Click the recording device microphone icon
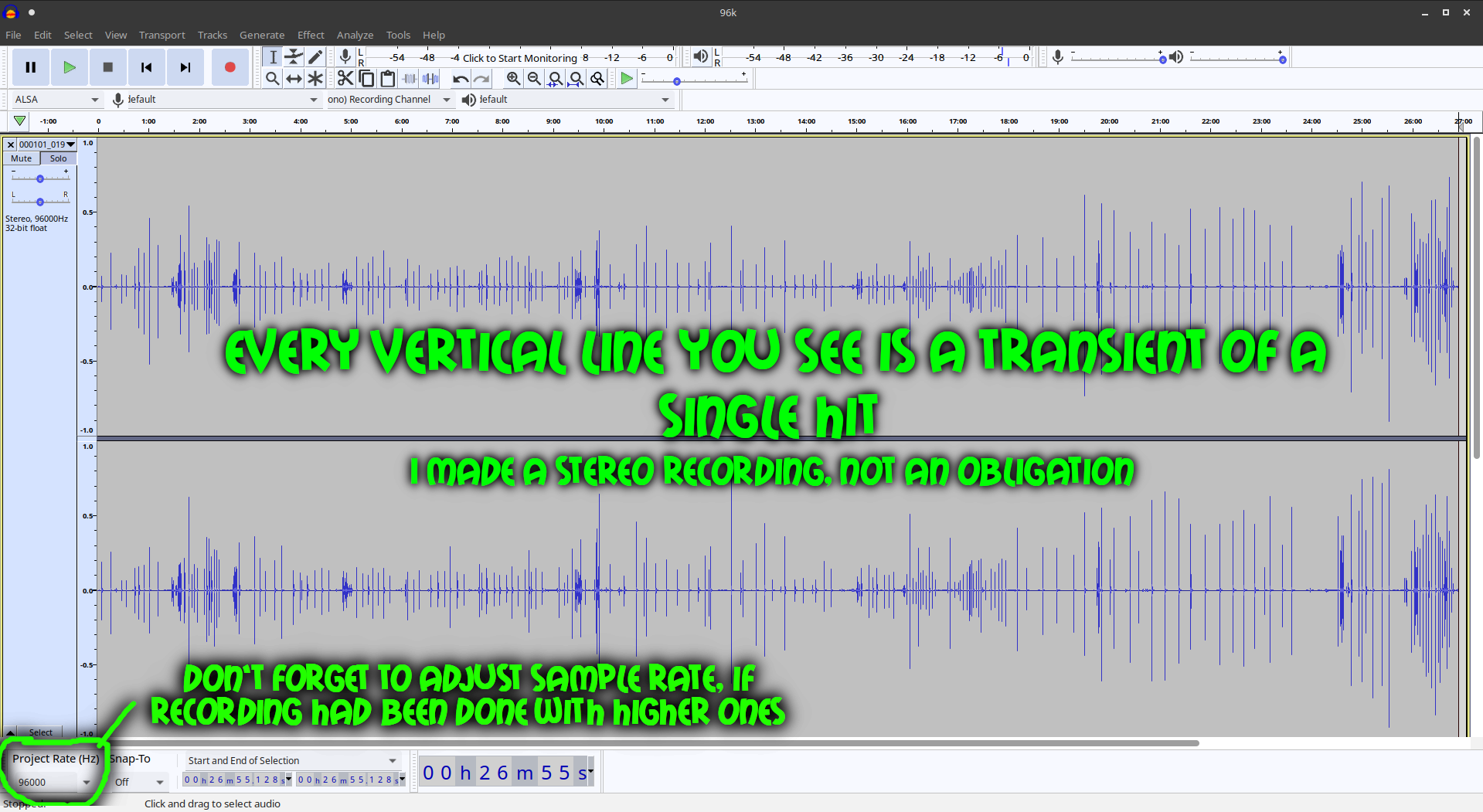This screenshot has width=1483, height=812. [x=118, y=100]
